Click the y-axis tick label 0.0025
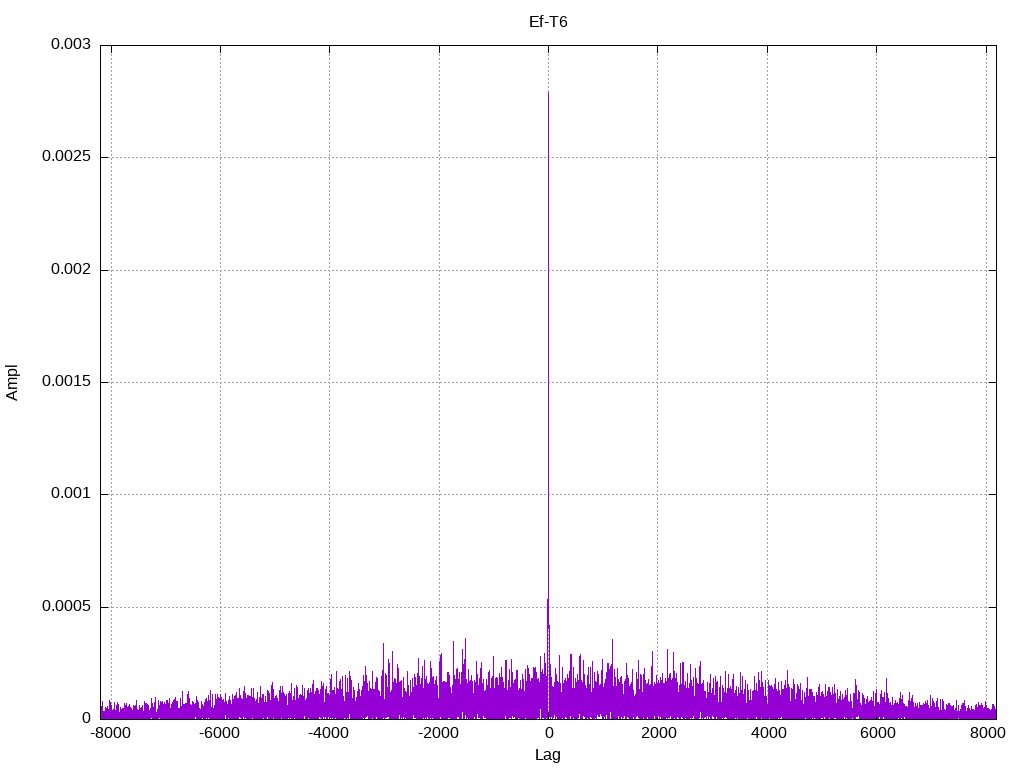Screen dimensions: 1024x768 [x=66, y=157]
